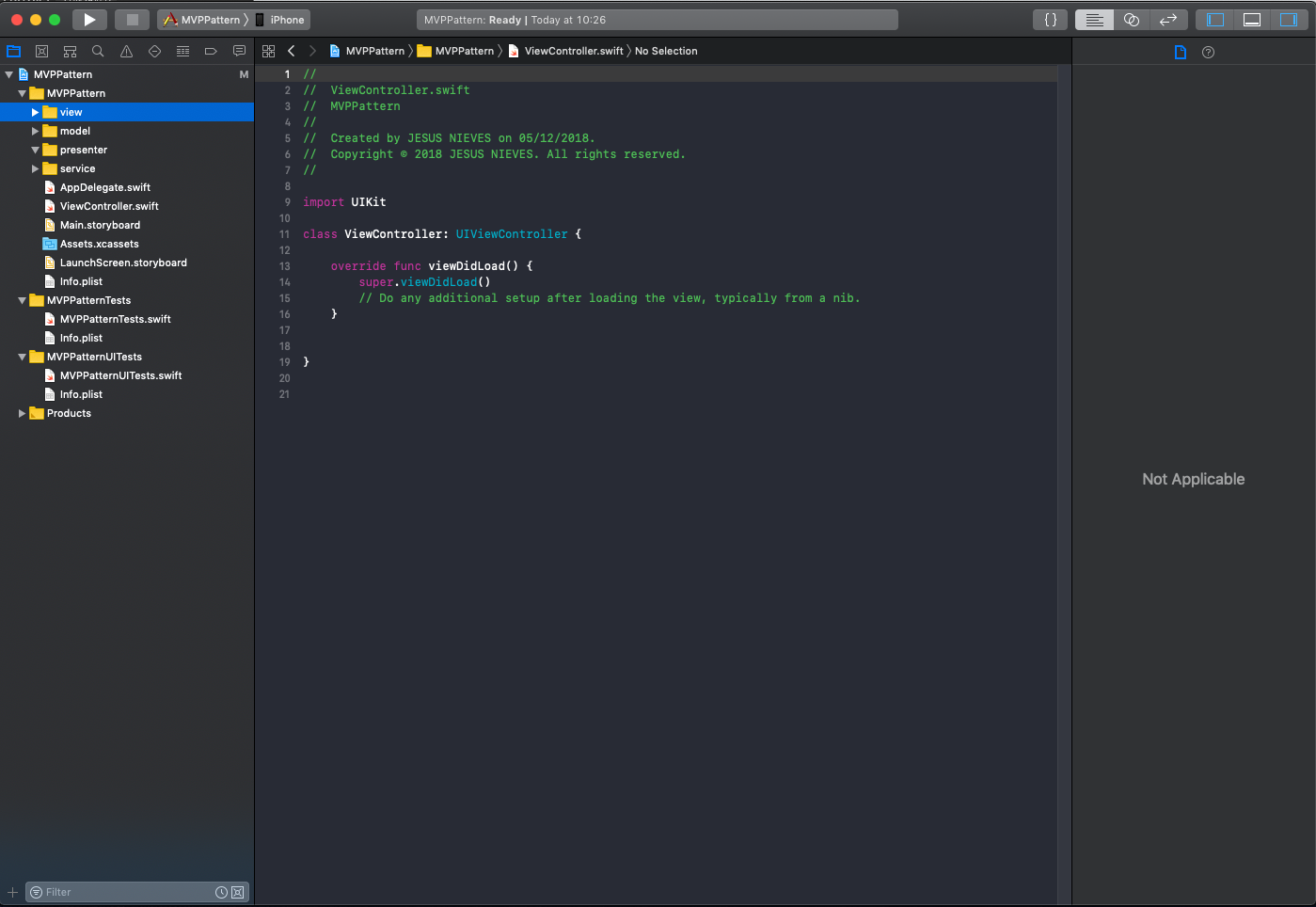
Task: Show the File inspector
Action: point(1181,53)
